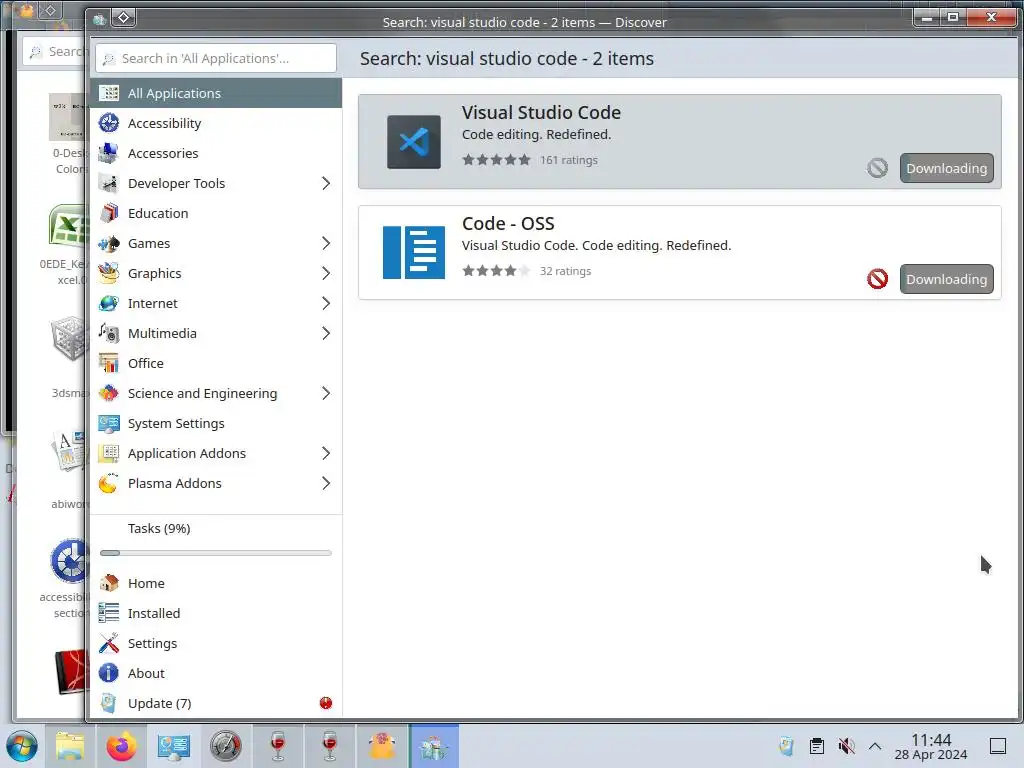Unmute the volume tray icon

[x=846, y=746]
